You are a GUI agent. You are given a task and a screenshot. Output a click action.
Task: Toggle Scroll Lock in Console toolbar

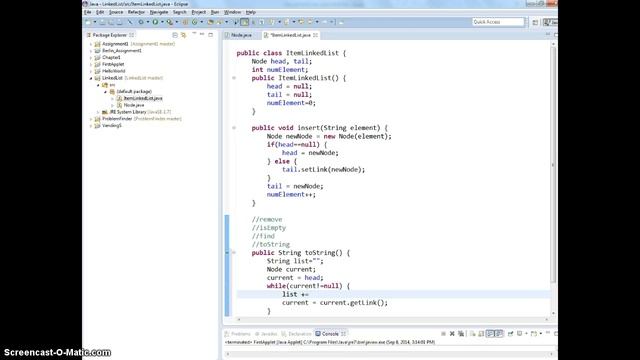tap(481, 334)
